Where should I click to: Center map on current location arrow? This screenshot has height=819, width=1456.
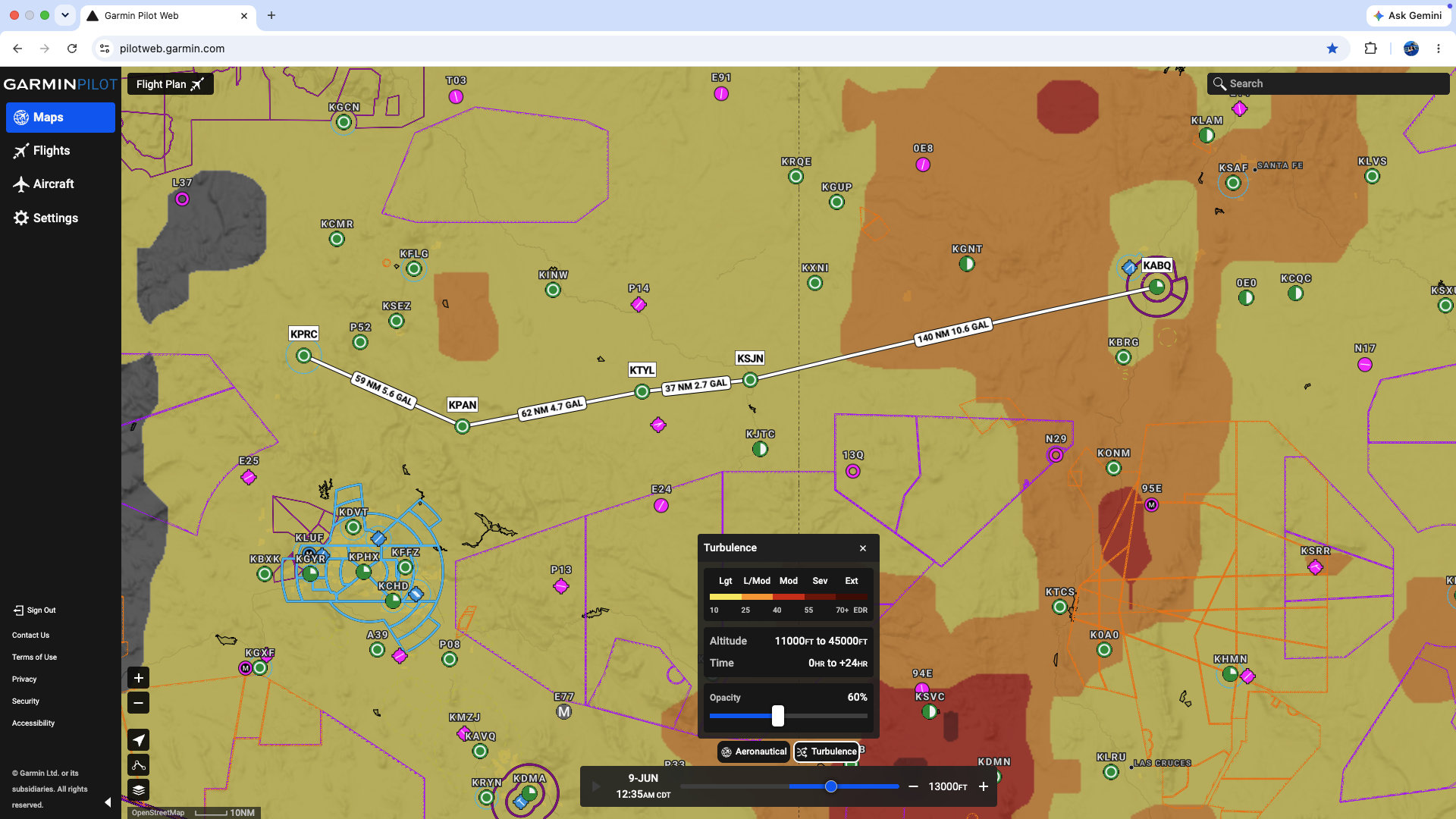pos(139,740)
